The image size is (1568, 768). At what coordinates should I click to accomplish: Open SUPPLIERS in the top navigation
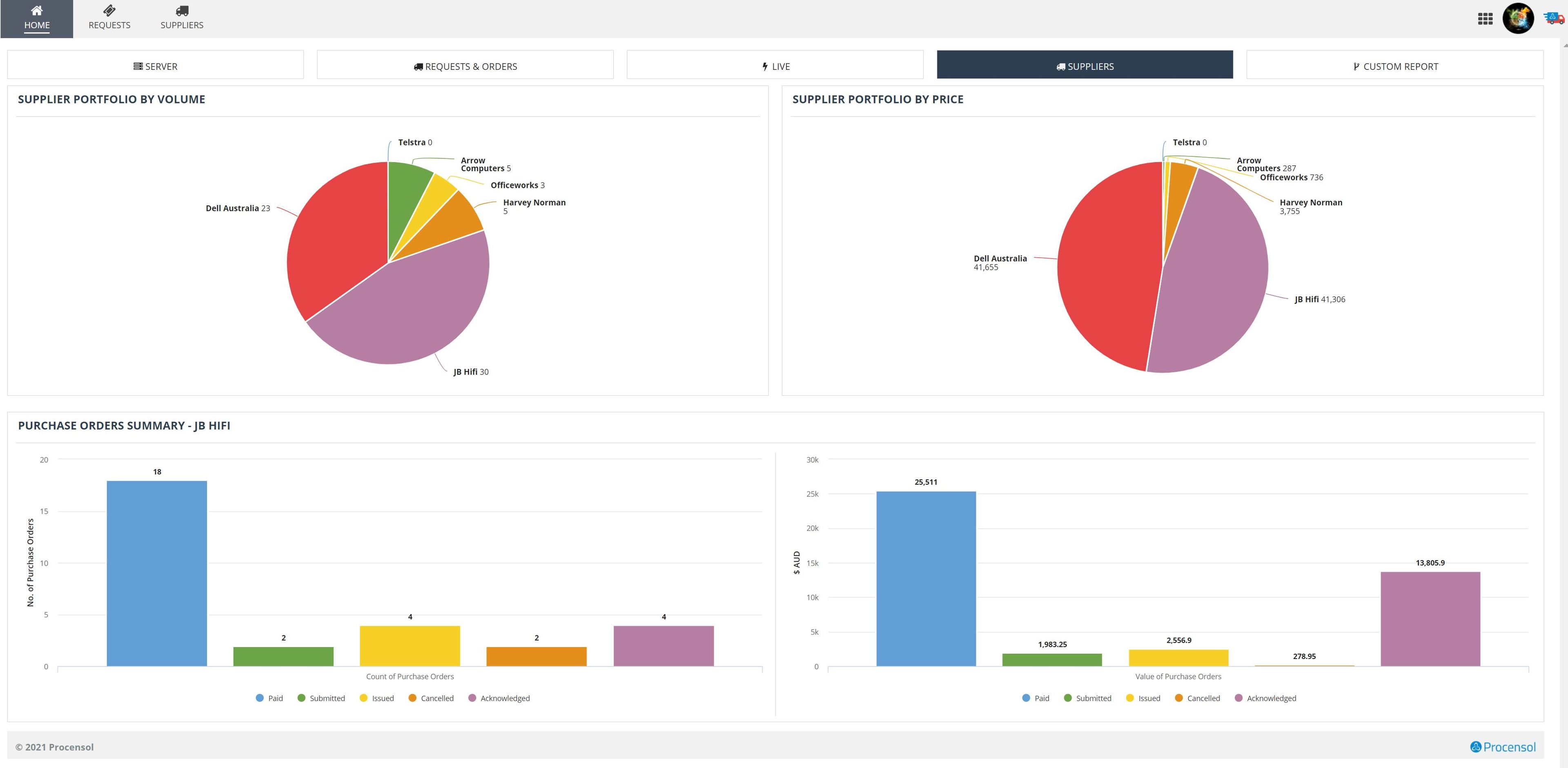pos(182,19)
